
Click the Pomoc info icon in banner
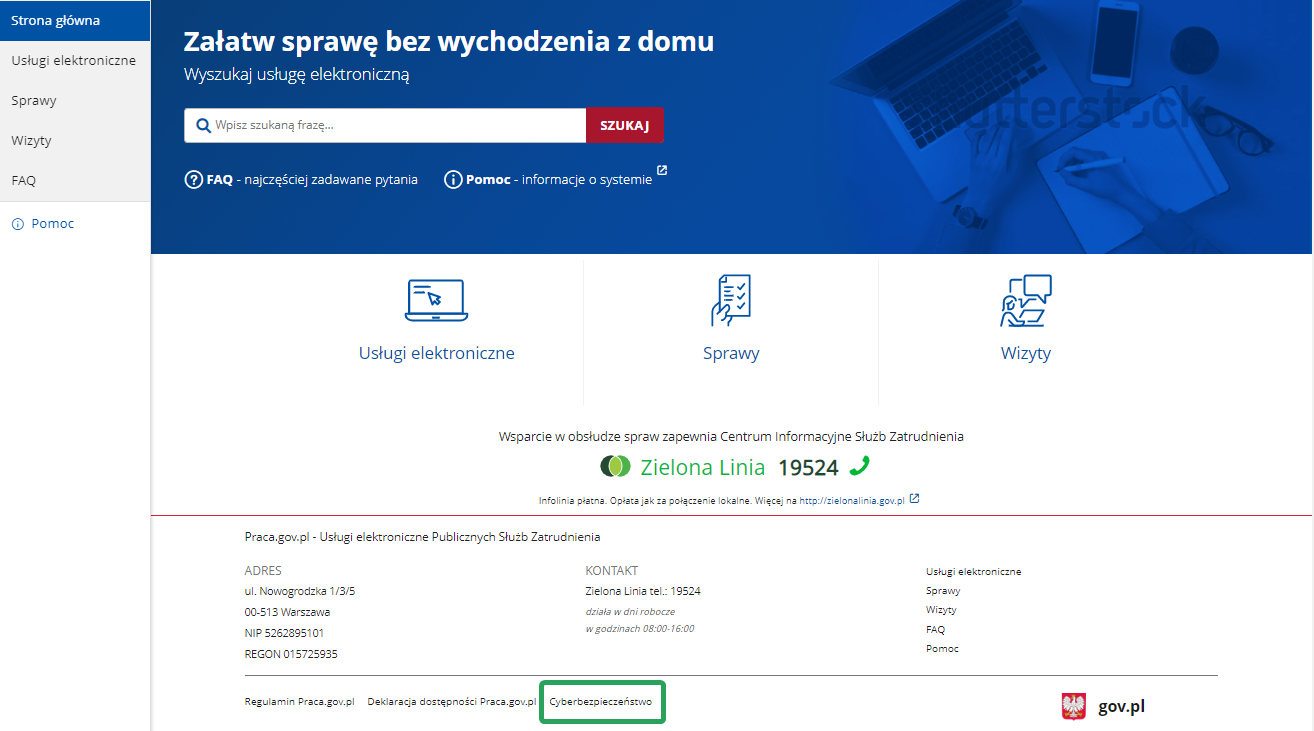453,180
